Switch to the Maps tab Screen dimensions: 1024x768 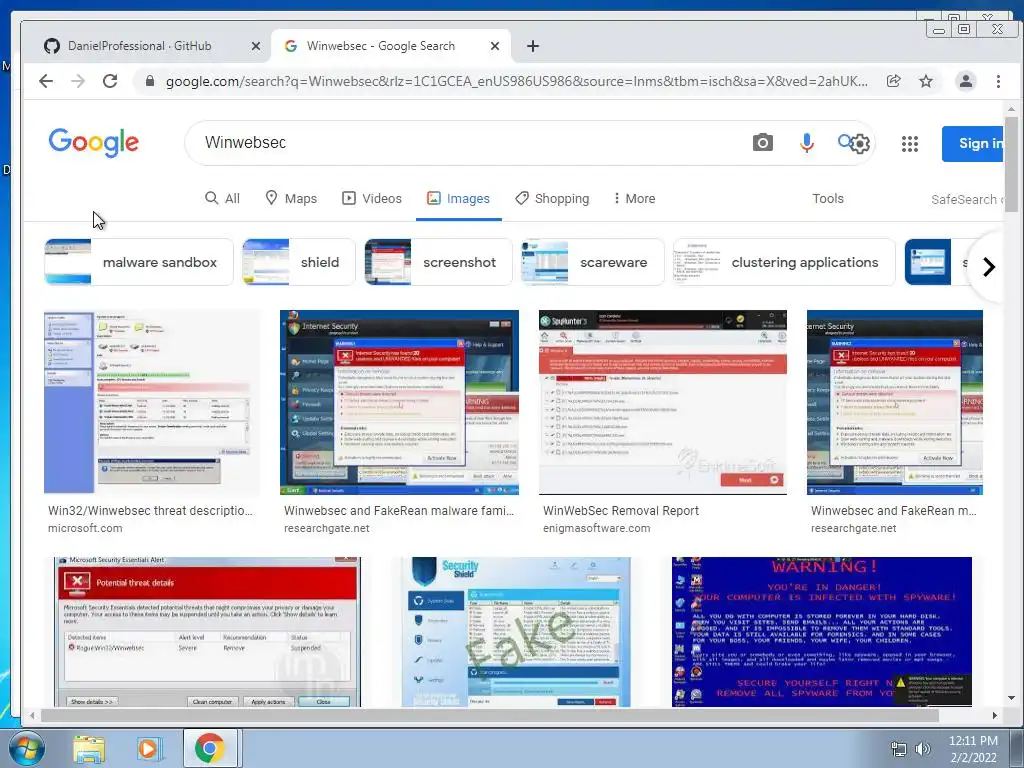click(x=291, y=199)
